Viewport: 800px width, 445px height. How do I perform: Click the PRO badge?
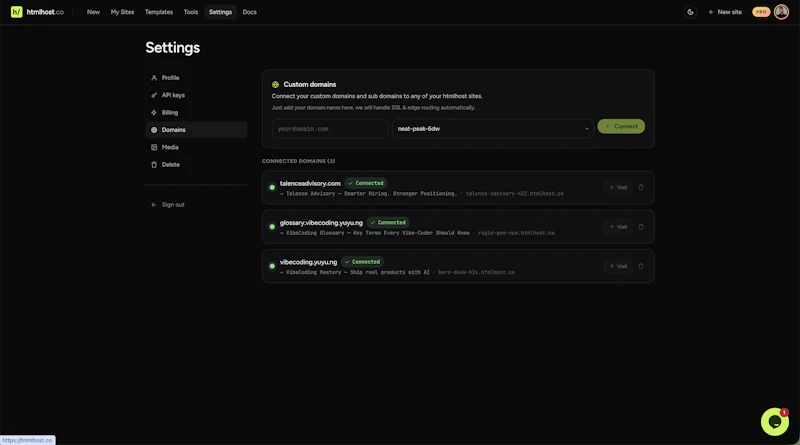(761, 12)
